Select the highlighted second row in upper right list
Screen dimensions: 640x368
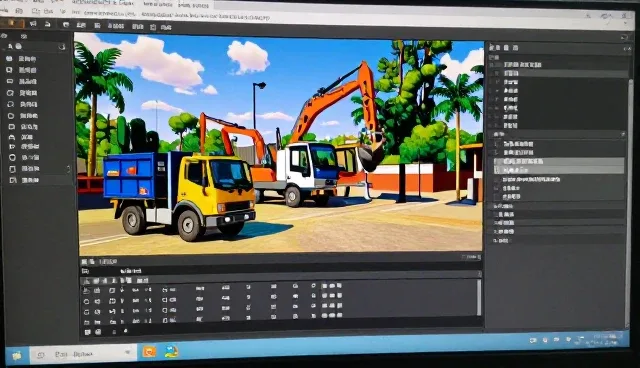point(558,73)
